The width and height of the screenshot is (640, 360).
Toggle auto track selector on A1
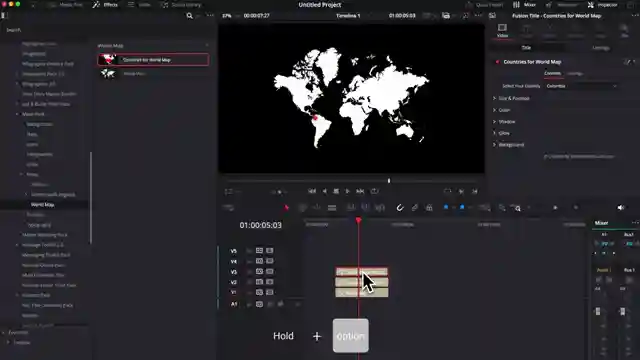click(259, 304)
